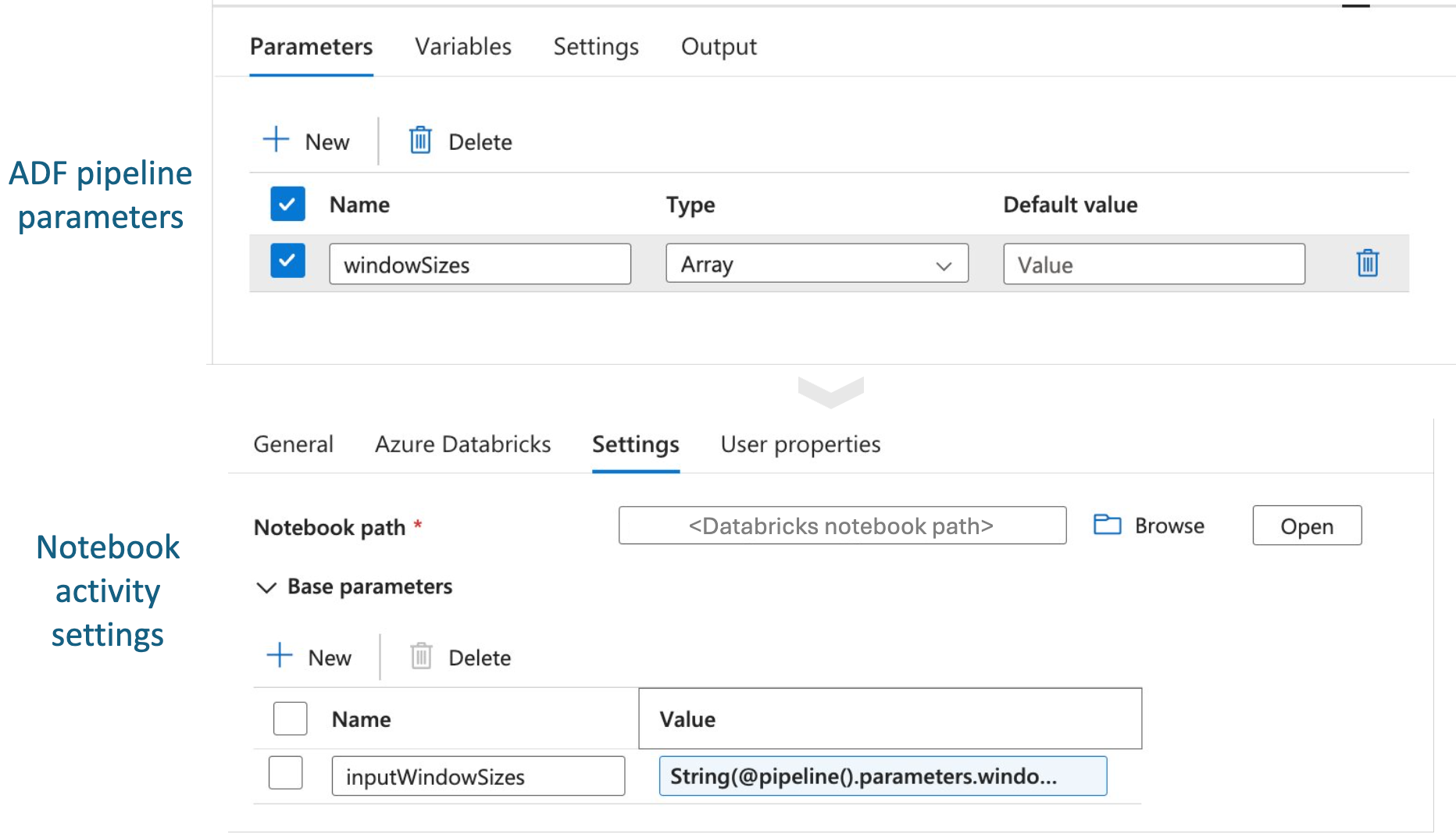Open the Azure Databricks tab
This screenshot has width=1456, height=834.
point(462,444)
